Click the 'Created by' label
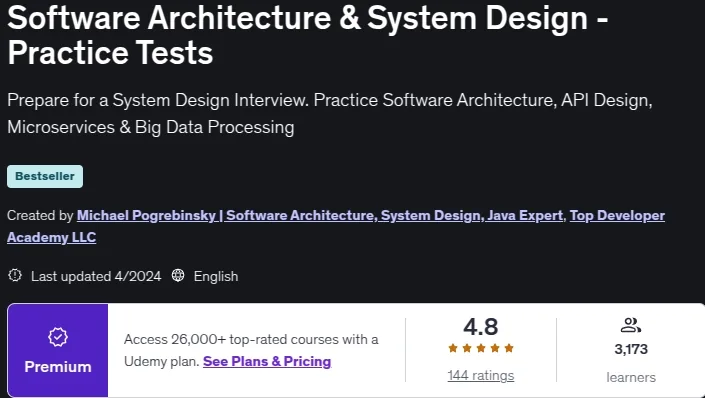The image size is (705, 398). click(40, 215)
